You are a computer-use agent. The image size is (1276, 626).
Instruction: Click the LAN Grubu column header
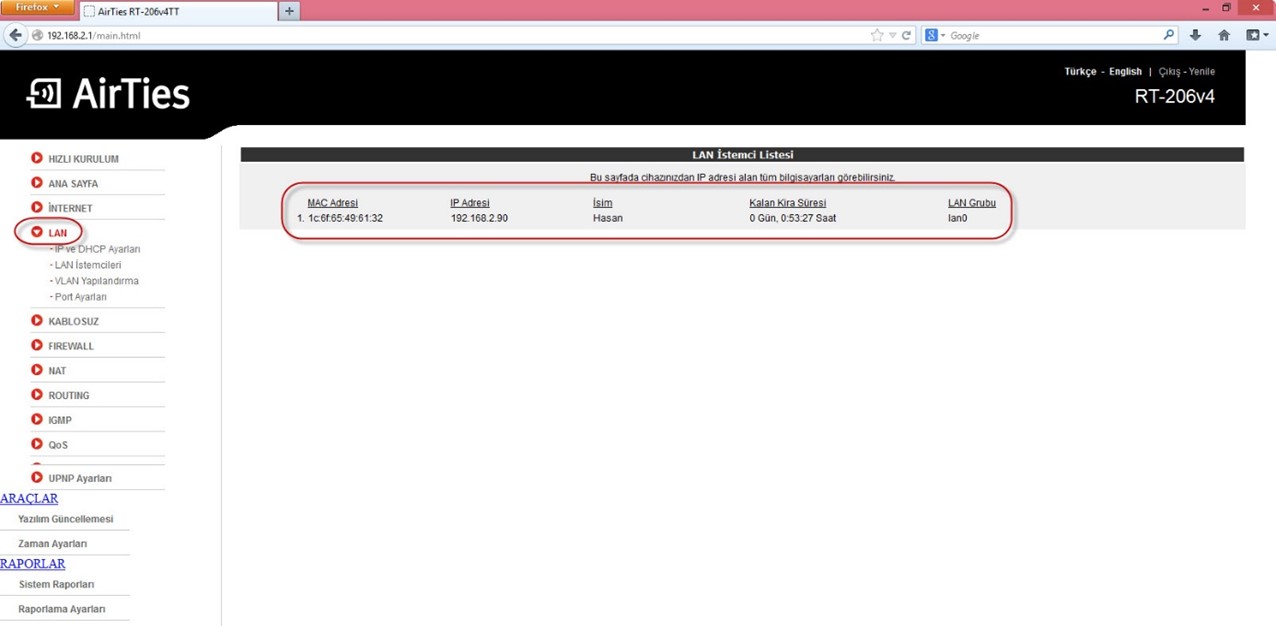[x=972, y=203]
